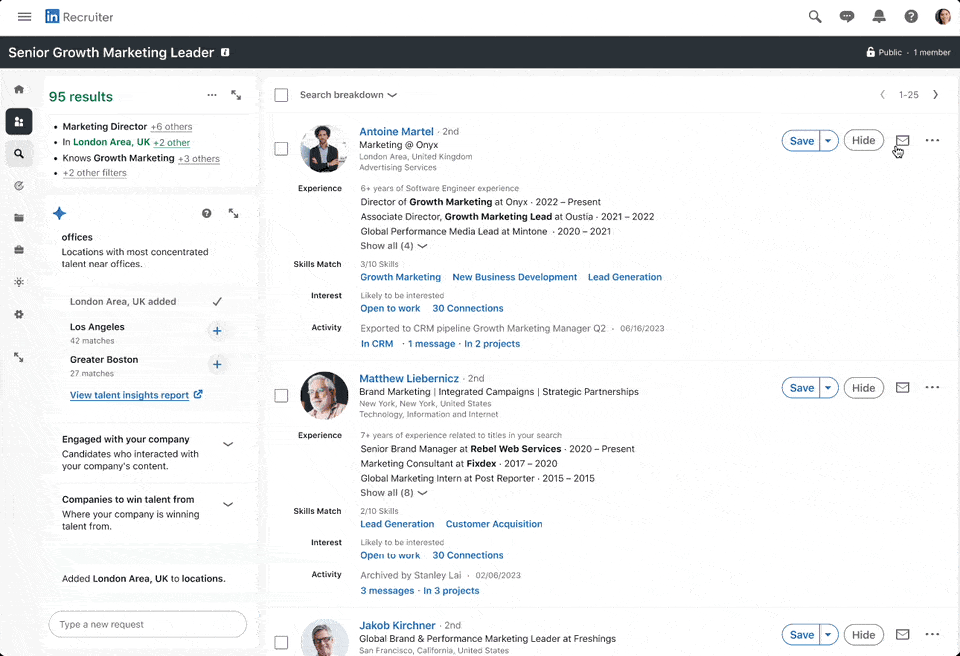
Task: Expand Engaged with your company section
Action: [x=228, y=443]
